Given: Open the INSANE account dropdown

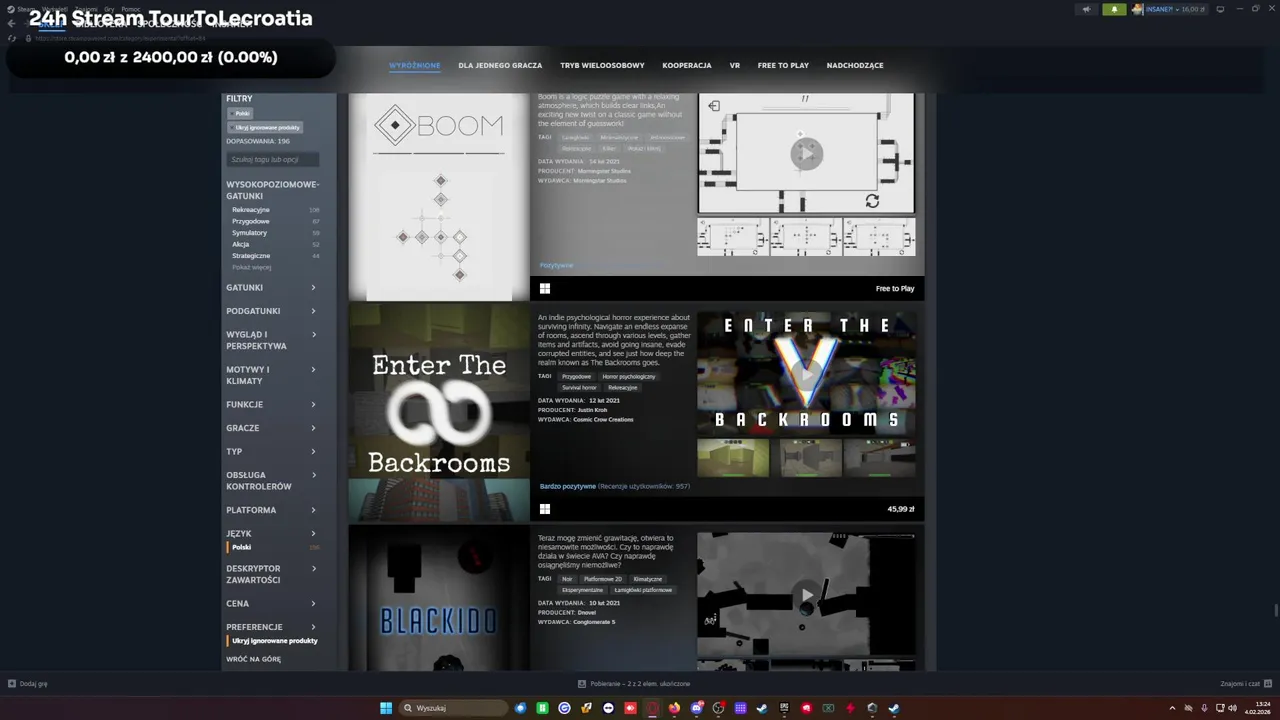Looking at the screenshot, I should tap(1176, 9).
